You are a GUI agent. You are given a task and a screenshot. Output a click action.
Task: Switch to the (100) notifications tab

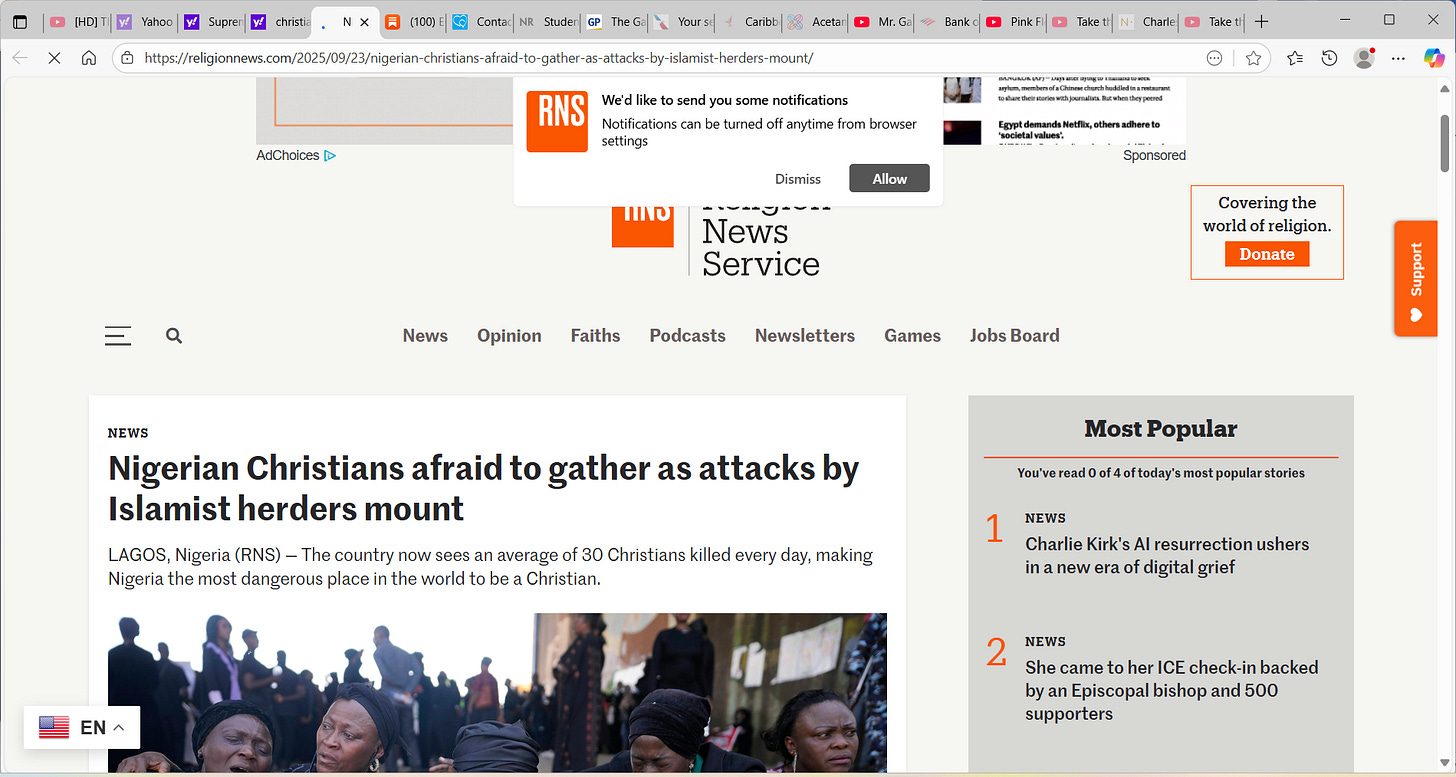click(413, 21)
